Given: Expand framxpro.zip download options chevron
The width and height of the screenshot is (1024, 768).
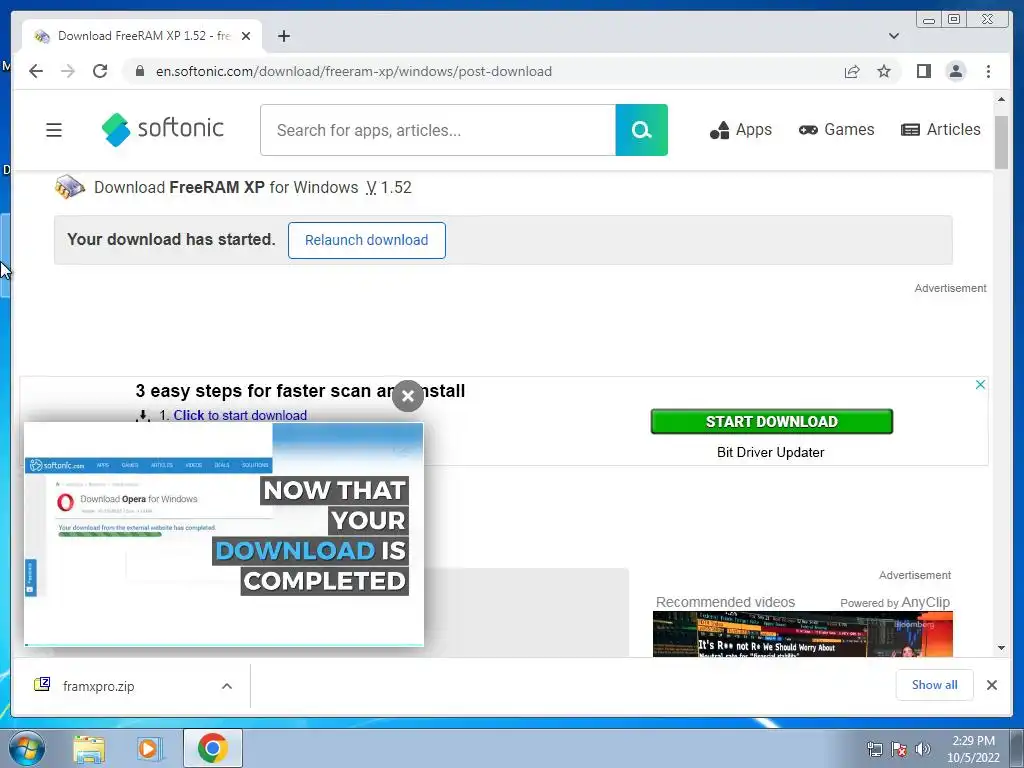Looking at the screenshot, I should pos(227,686).
